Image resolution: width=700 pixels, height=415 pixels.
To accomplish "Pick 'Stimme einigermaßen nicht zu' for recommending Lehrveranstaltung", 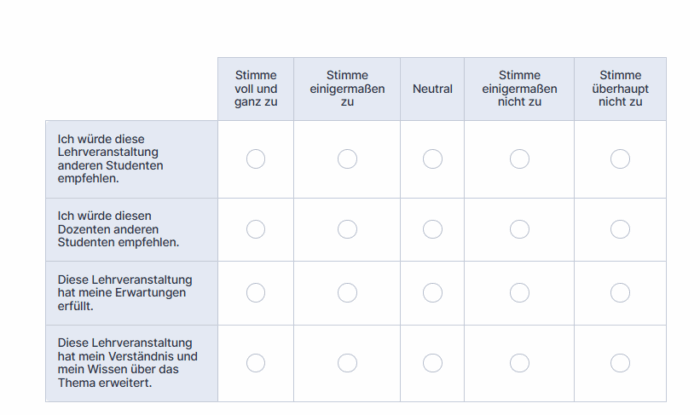I will click(x=519, y=159).
